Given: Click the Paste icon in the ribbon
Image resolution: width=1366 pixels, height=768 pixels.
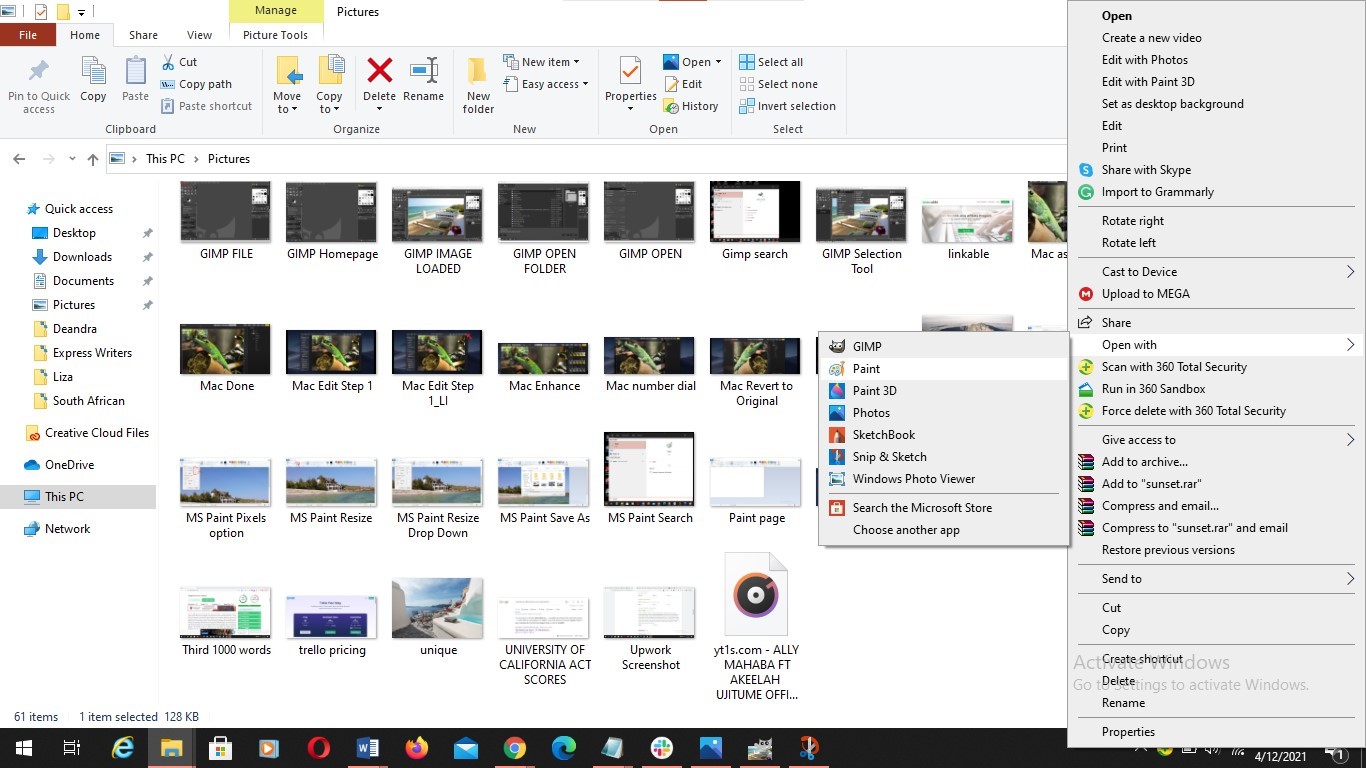Looking at the screenshot, I should (135, 72).
